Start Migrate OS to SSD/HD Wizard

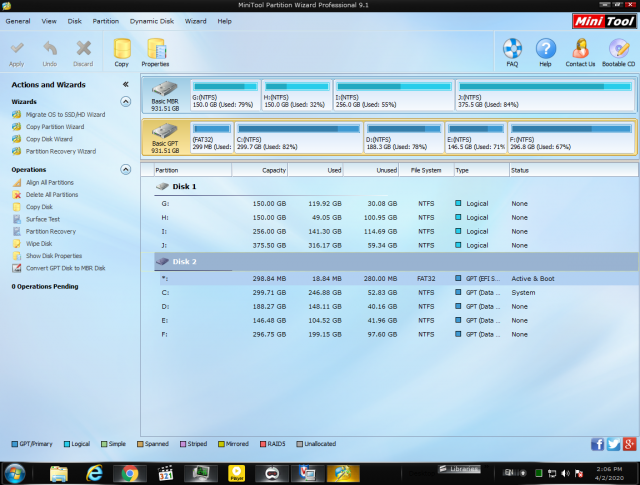click(65, 115)
